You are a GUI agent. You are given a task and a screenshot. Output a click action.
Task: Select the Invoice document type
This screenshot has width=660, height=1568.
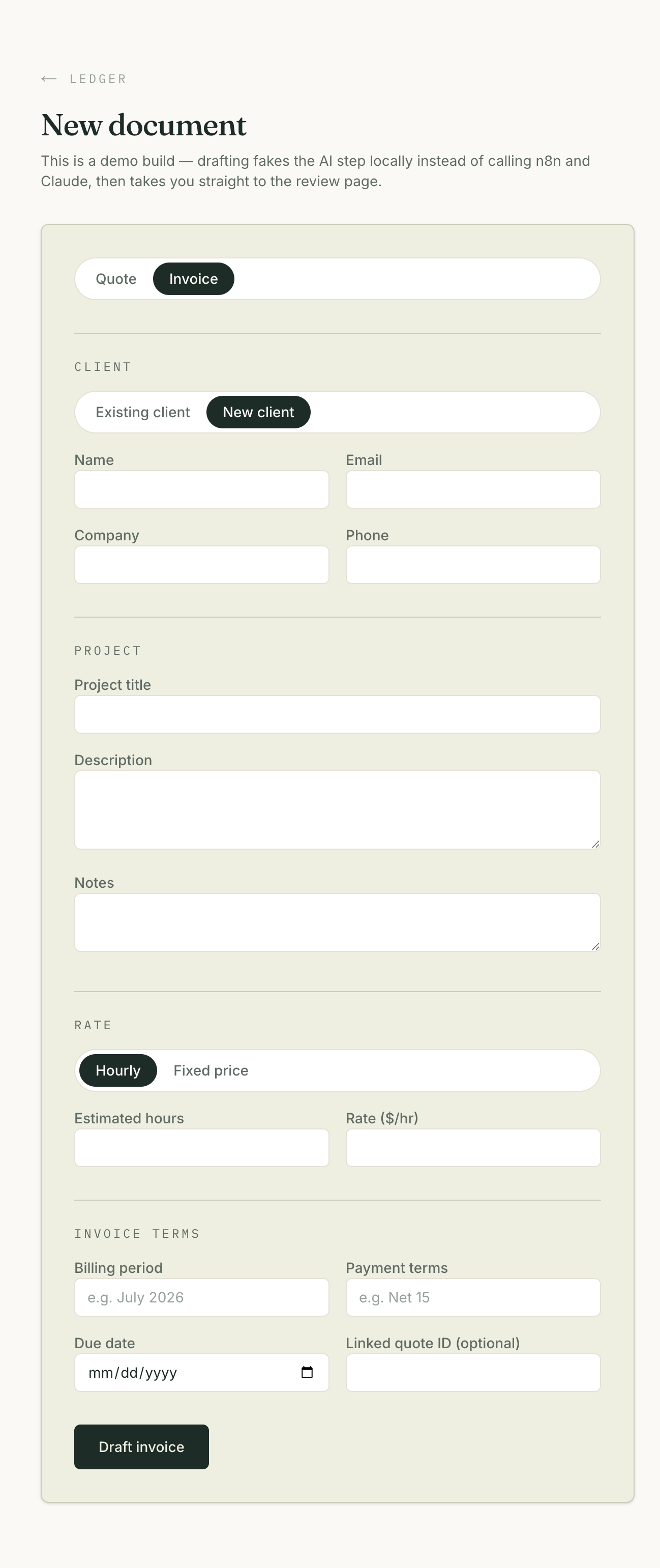pos(193,279)
